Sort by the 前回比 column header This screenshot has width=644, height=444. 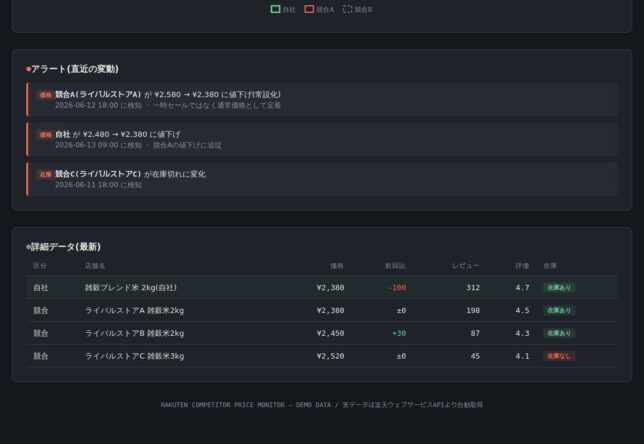tap(395, 266)
